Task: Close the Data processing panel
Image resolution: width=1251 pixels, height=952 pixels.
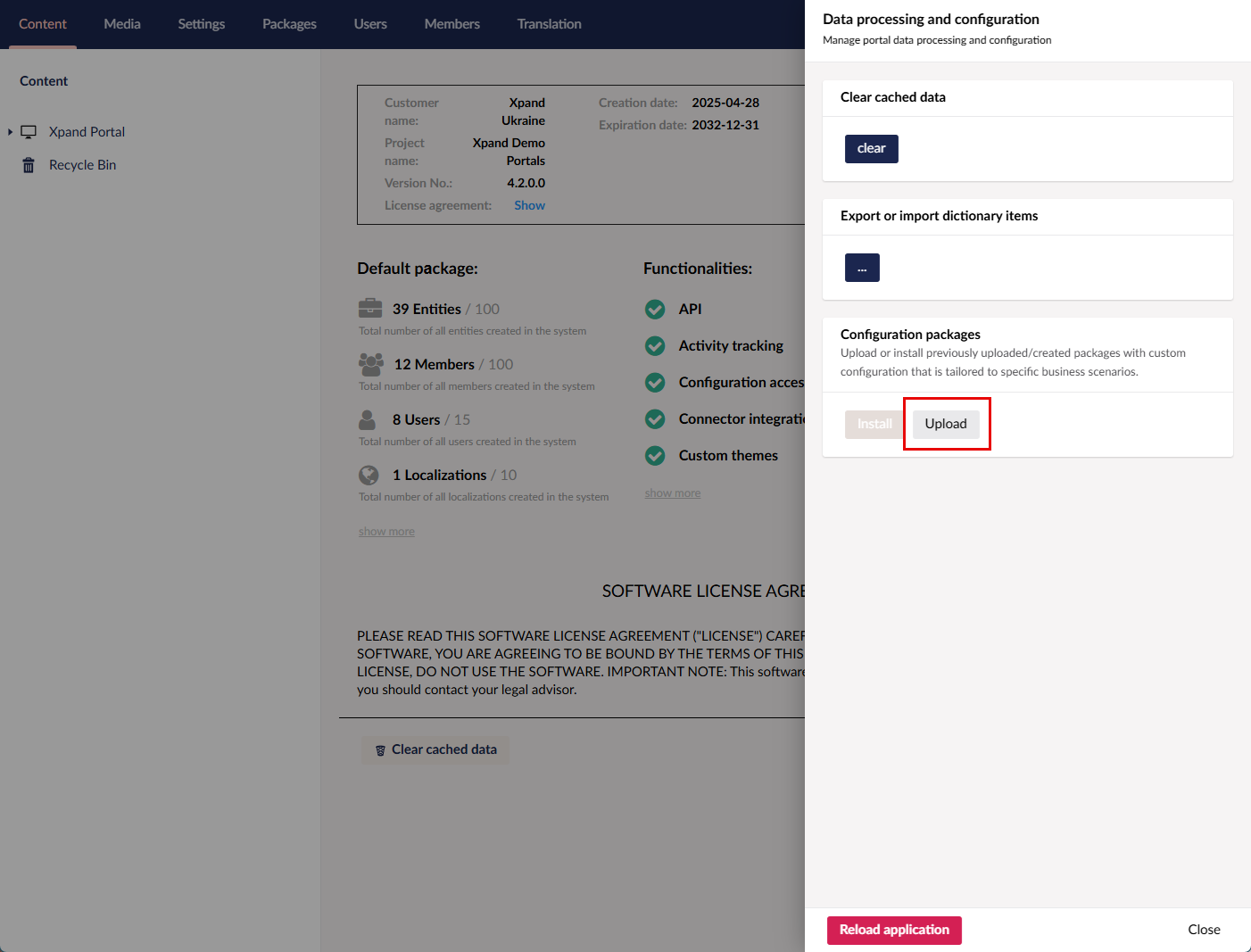Action: [1204, 930]
